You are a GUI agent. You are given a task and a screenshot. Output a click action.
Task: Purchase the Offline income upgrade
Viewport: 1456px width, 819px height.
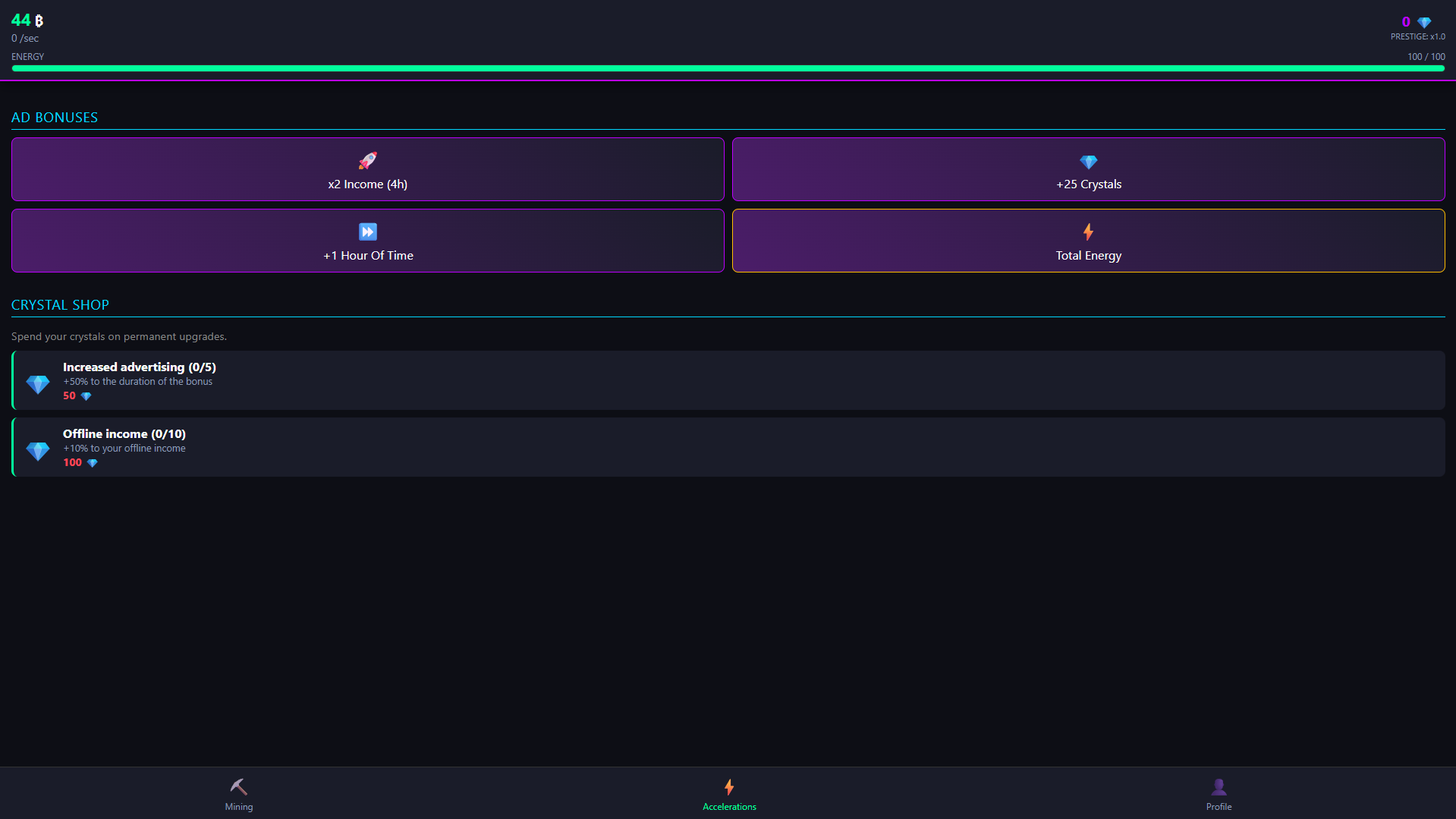click(x=728, y=447)
